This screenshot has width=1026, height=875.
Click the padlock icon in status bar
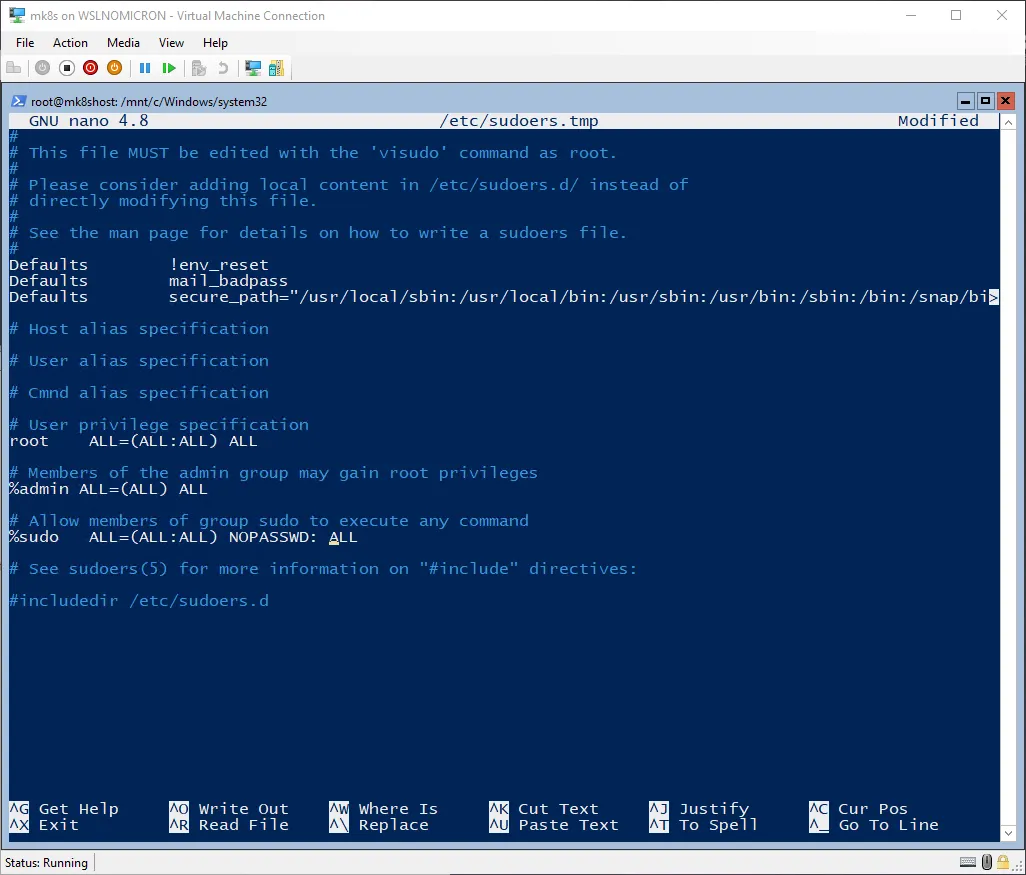point(1005,862)
